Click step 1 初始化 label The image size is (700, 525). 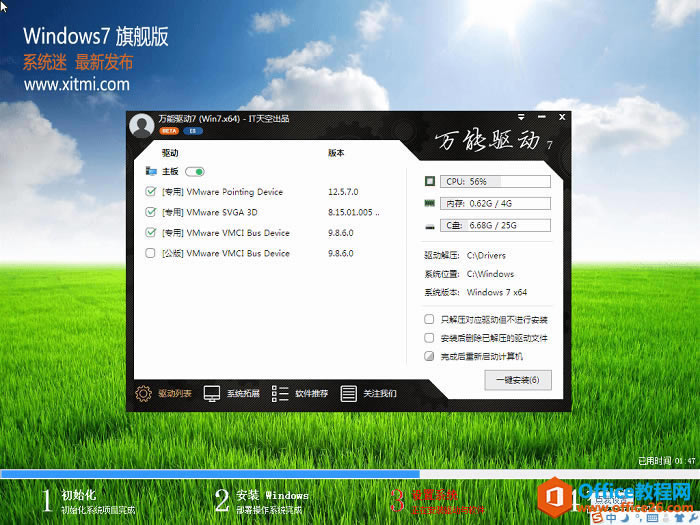(x=79, y=495)
